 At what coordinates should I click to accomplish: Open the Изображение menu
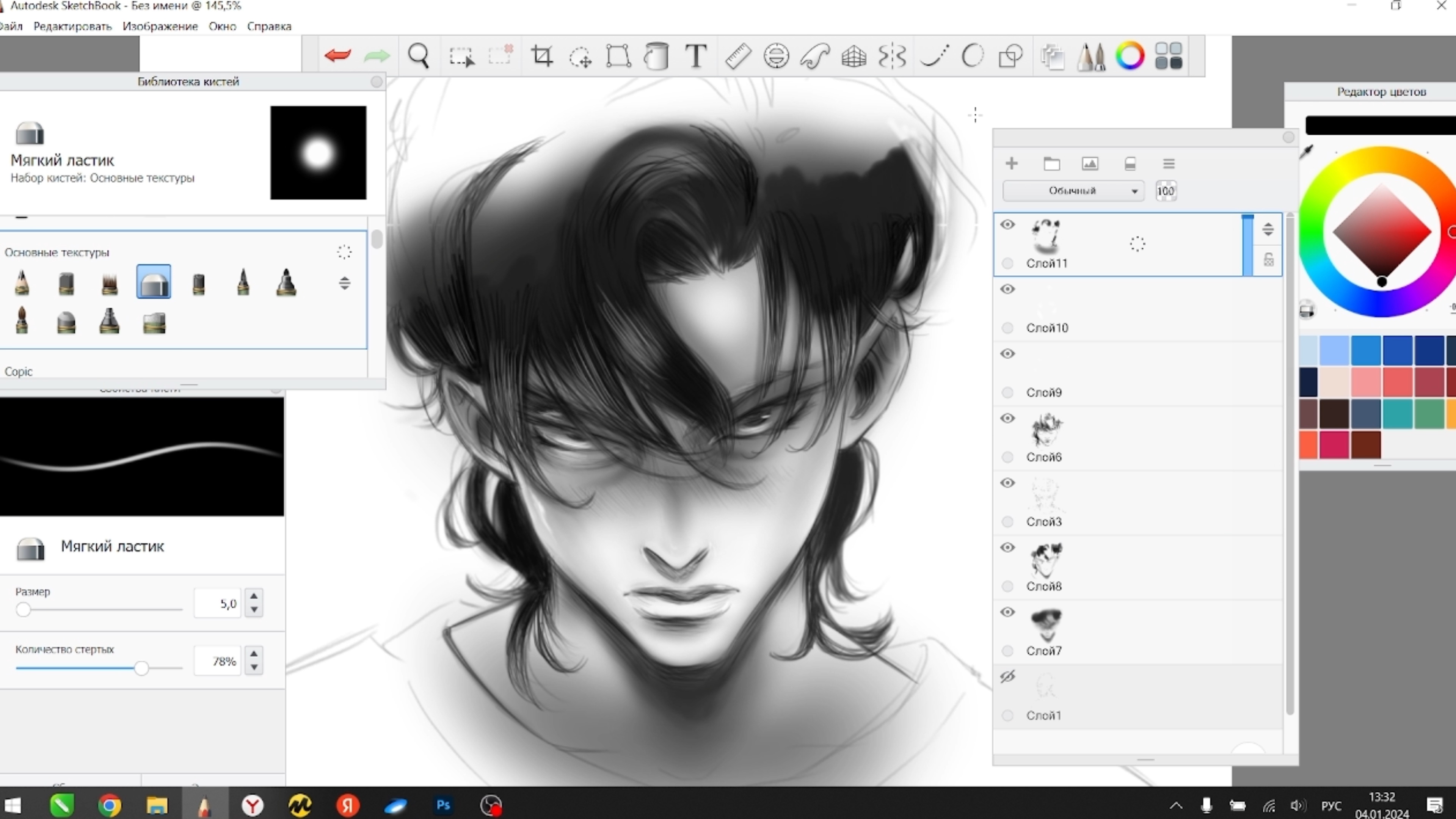pyautogui.click(x=160, y=26)
